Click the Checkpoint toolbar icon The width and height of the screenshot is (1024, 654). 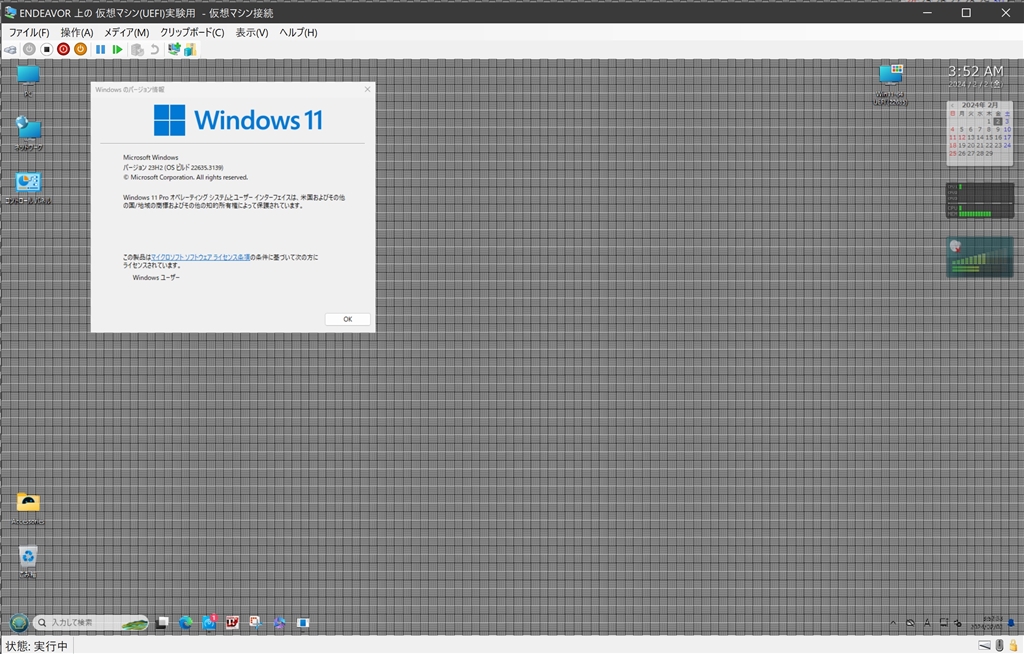click(137, 50)
